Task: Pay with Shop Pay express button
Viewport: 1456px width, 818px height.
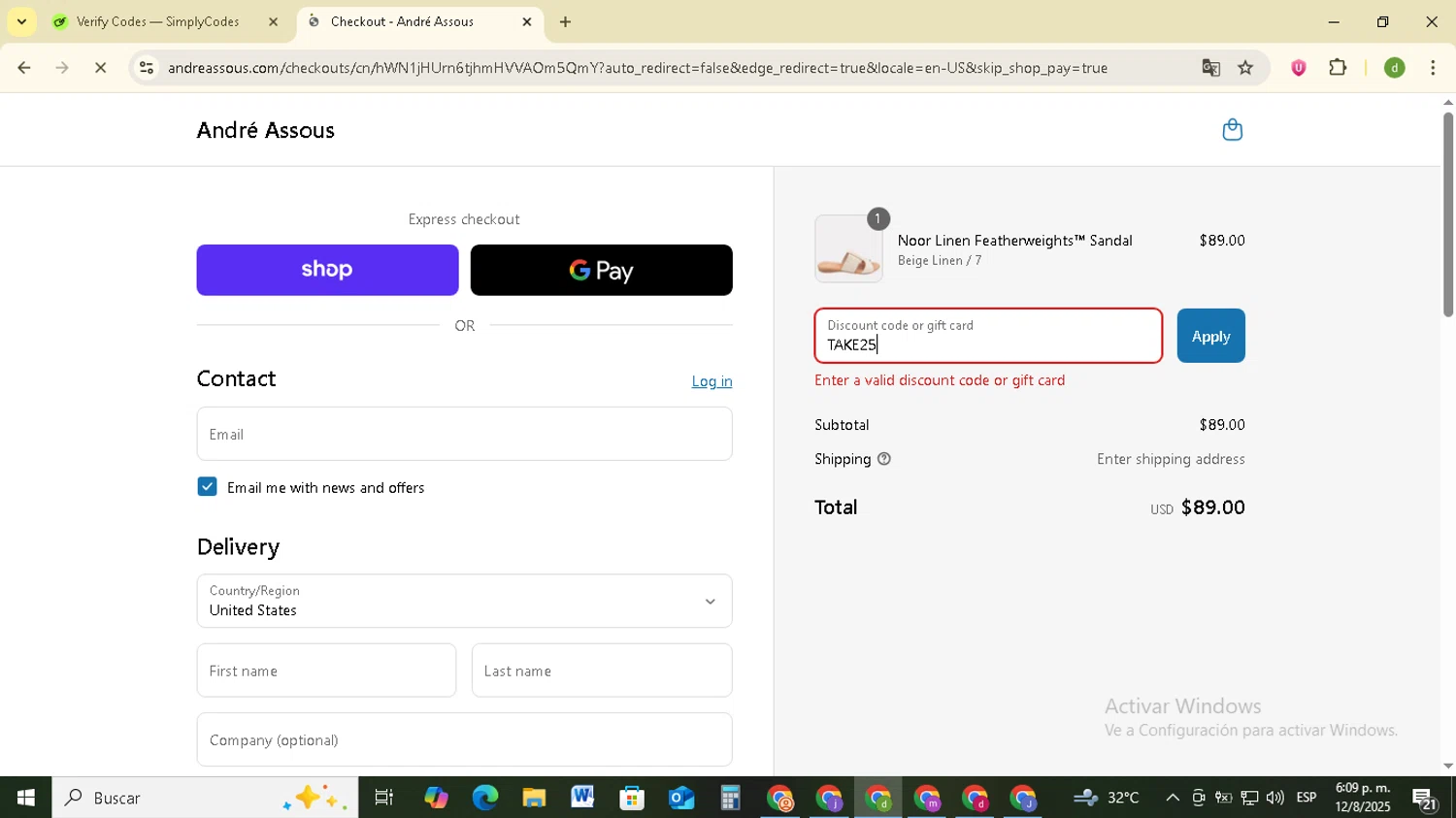Action: (x=327, y=270)
